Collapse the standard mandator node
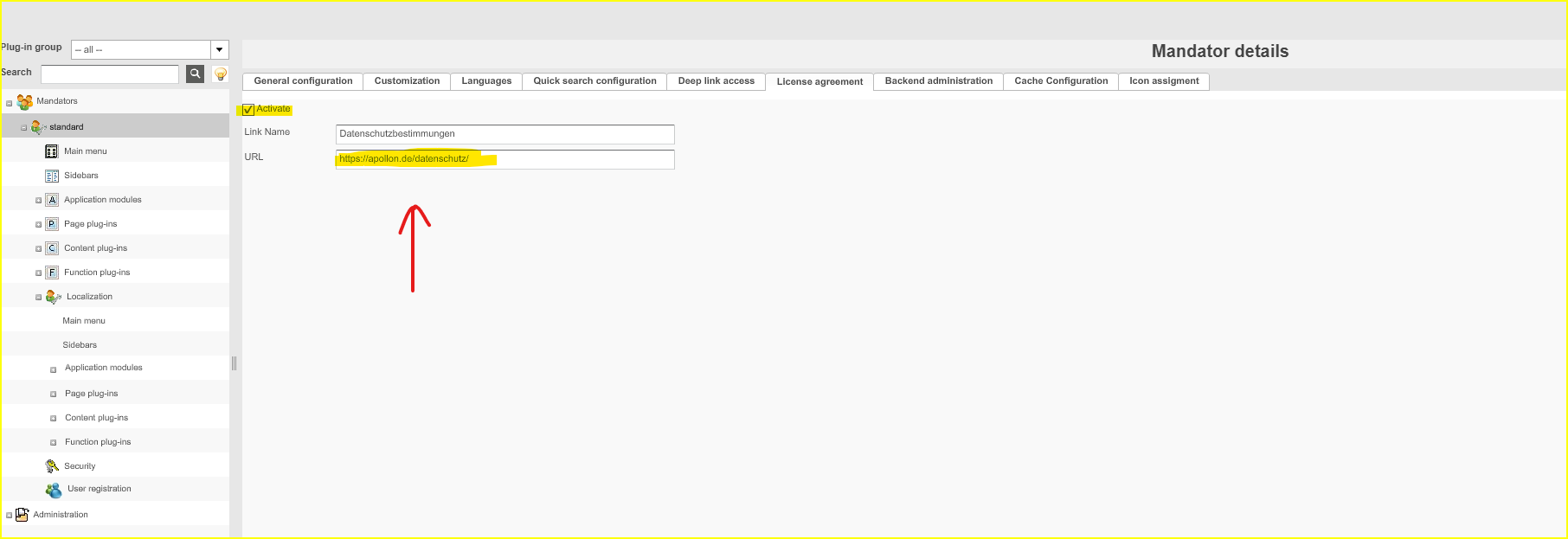Viewport: 1568px width, 539px height. [x=24, y=128]
